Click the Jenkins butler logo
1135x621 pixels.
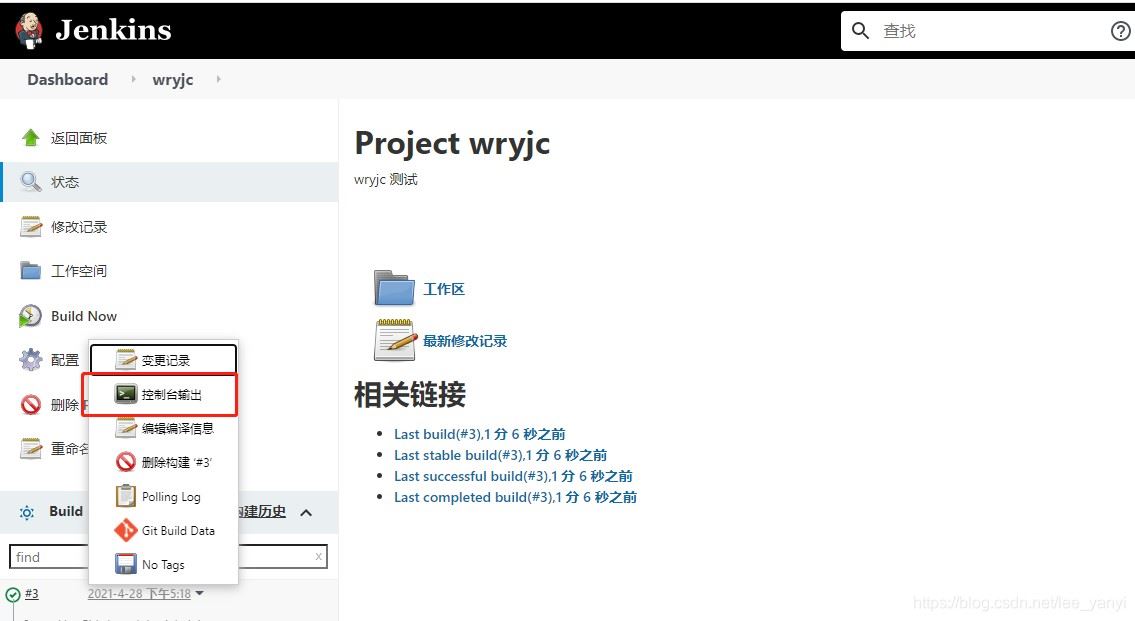click(x=29, y=30)
